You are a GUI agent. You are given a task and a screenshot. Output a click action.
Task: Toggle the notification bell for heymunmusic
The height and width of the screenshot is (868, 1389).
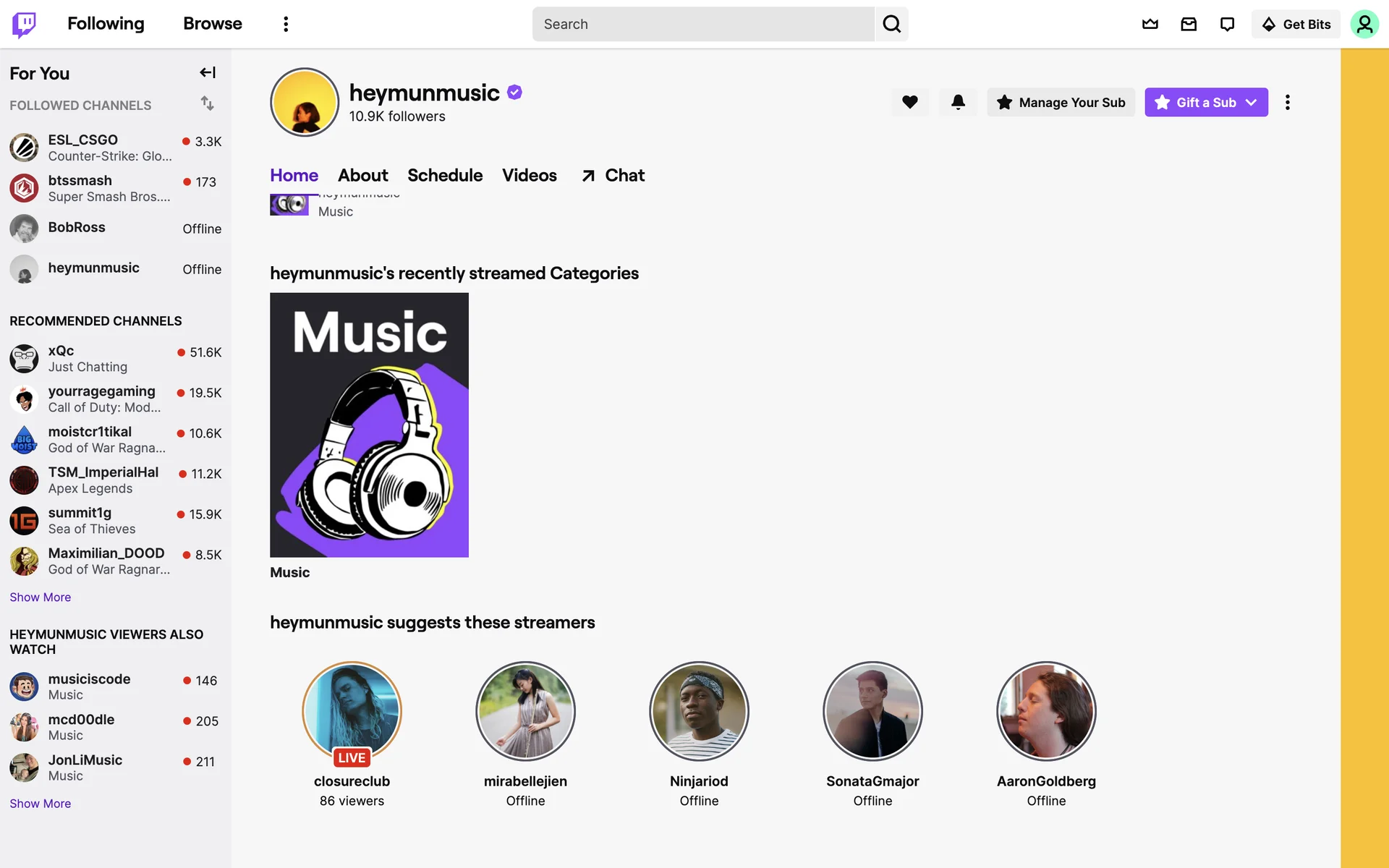pyautogui.click(x=958, y=102)
